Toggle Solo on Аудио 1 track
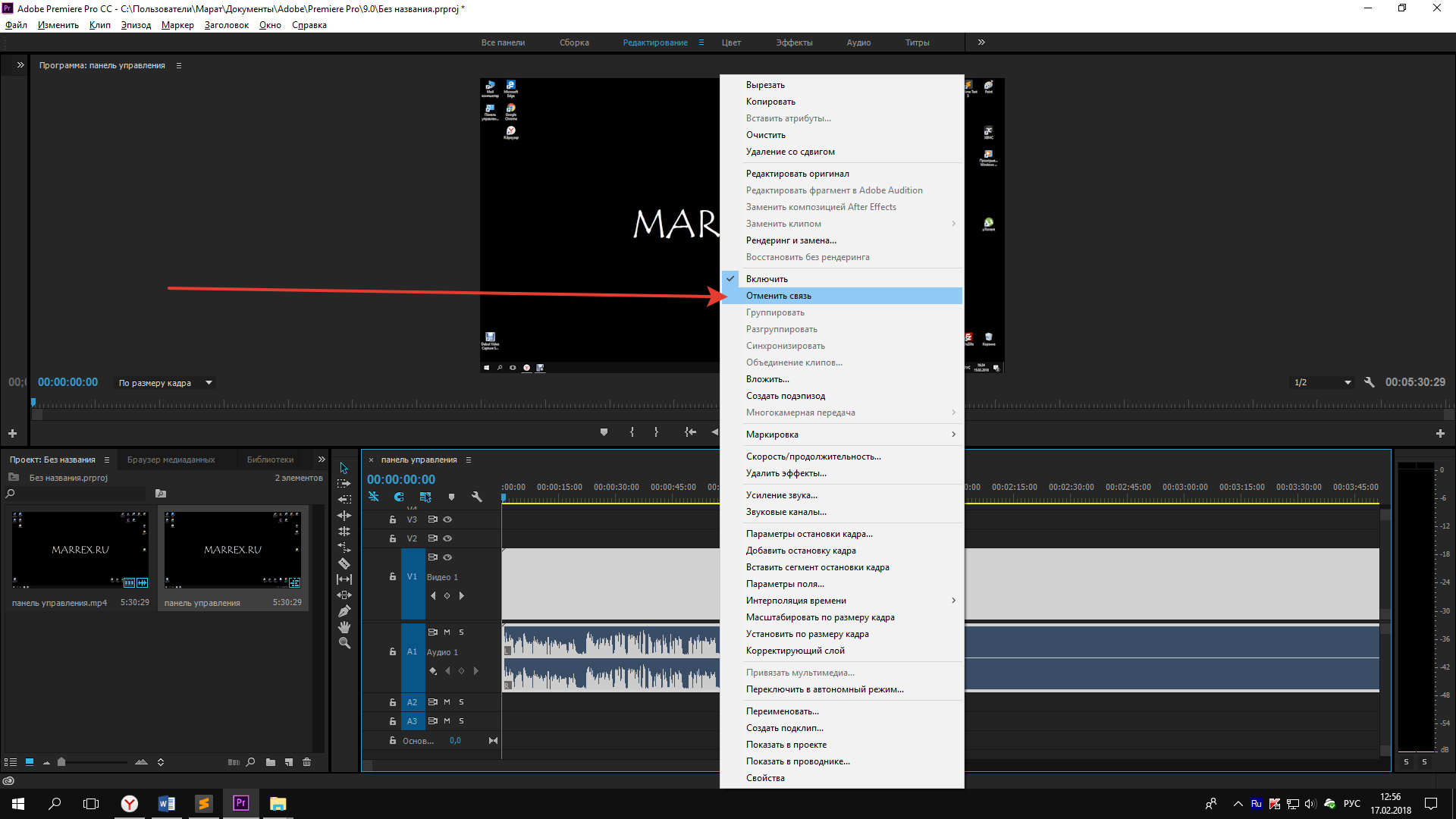1456x819 pixels. point(461,631)
